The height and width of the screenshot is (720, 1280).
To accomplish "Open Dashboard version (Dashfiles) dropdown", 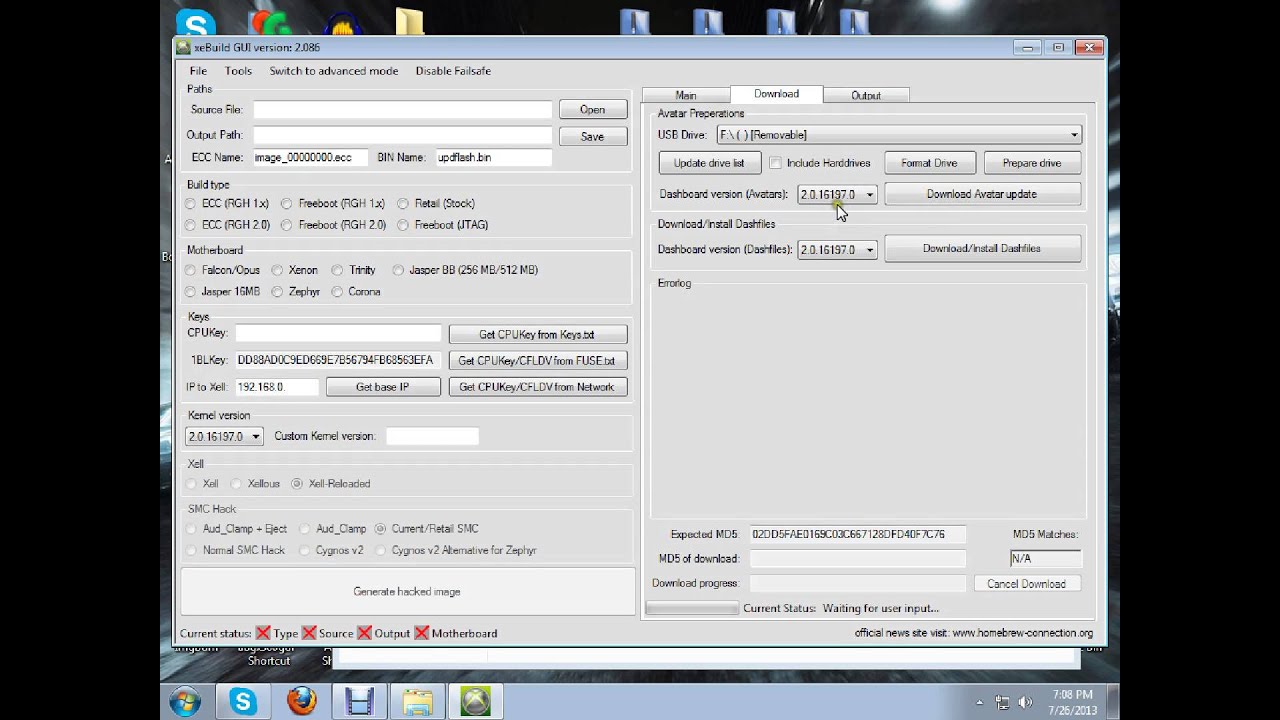I will pyautogui.click(x=869, y=250).
